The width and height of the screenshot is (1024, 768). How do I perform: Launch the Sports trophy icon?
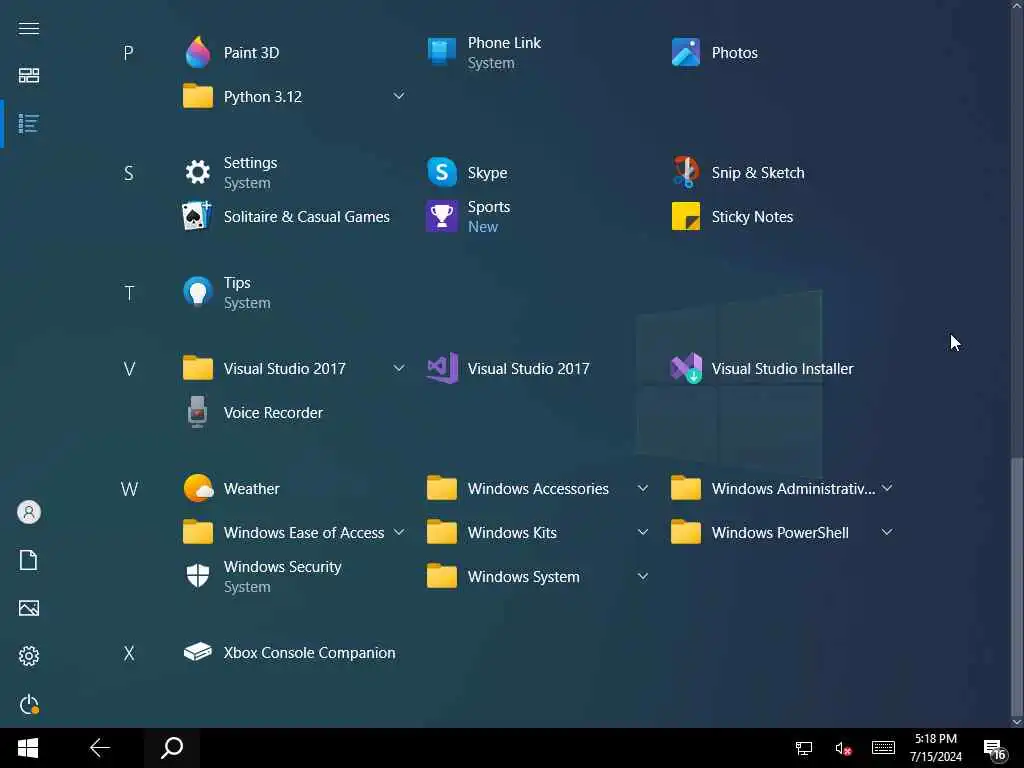[441, 216]
